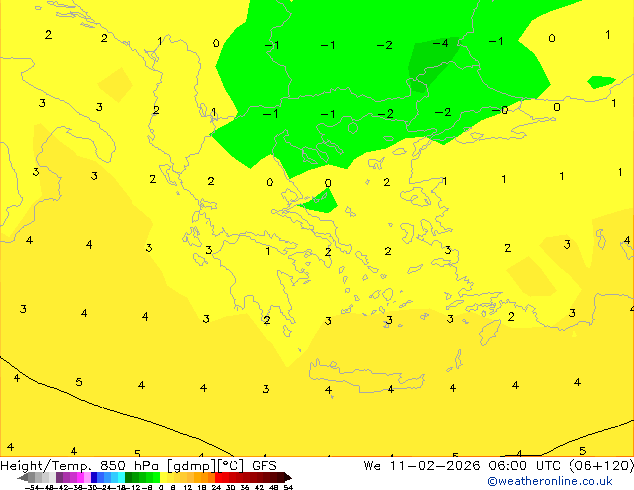
Task: Click the "-4" temperature value on map
Action: (440, 43)
